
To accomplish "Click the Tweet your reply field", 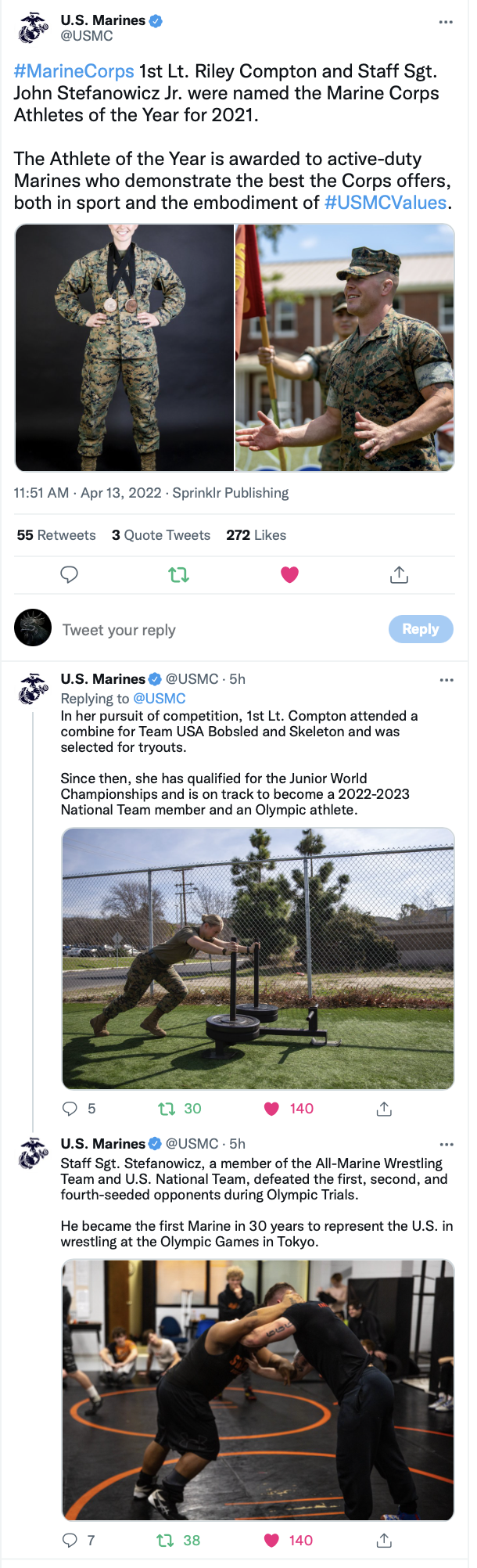I will [x=219, y=630].
